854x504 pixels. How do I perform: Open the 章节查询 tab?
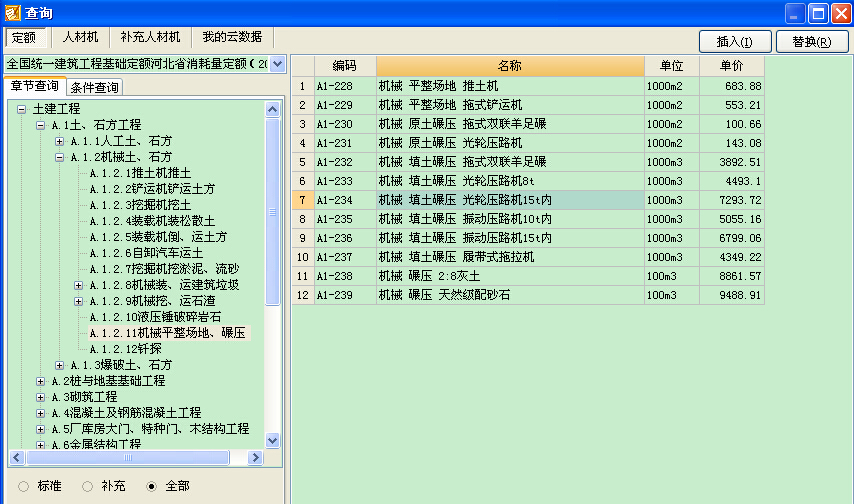tap(35, 86)
